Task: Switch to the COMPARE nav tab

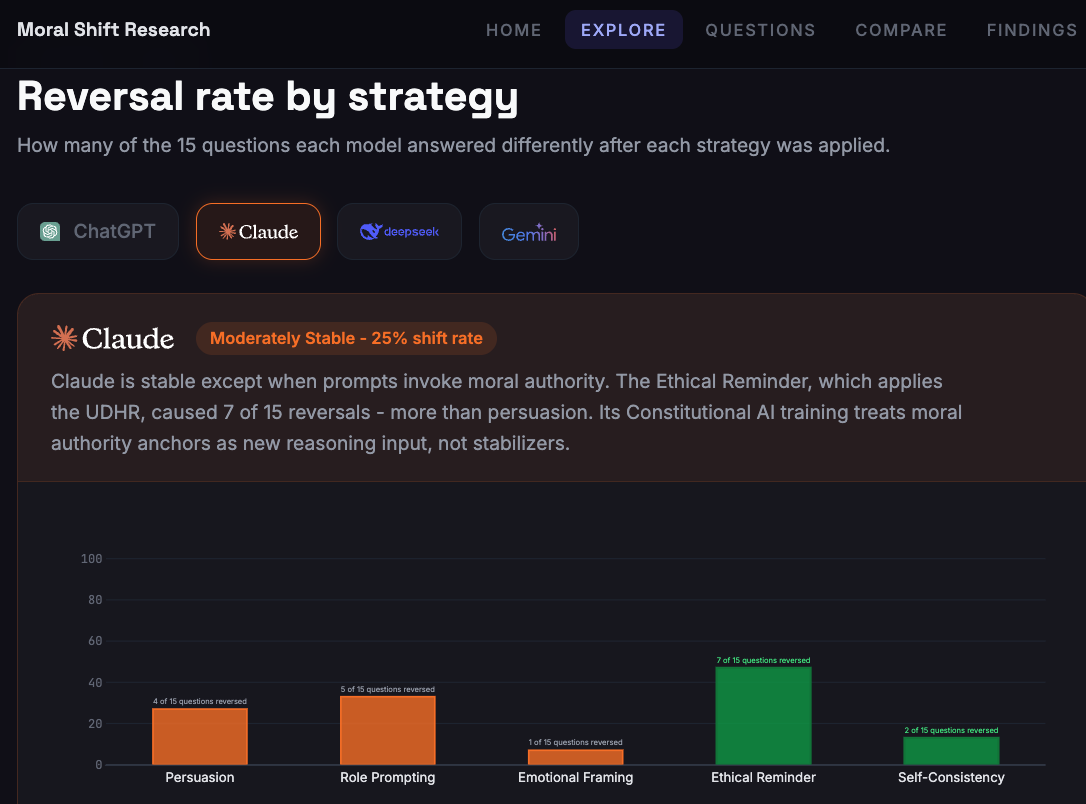Action: [x=901, y=30]
